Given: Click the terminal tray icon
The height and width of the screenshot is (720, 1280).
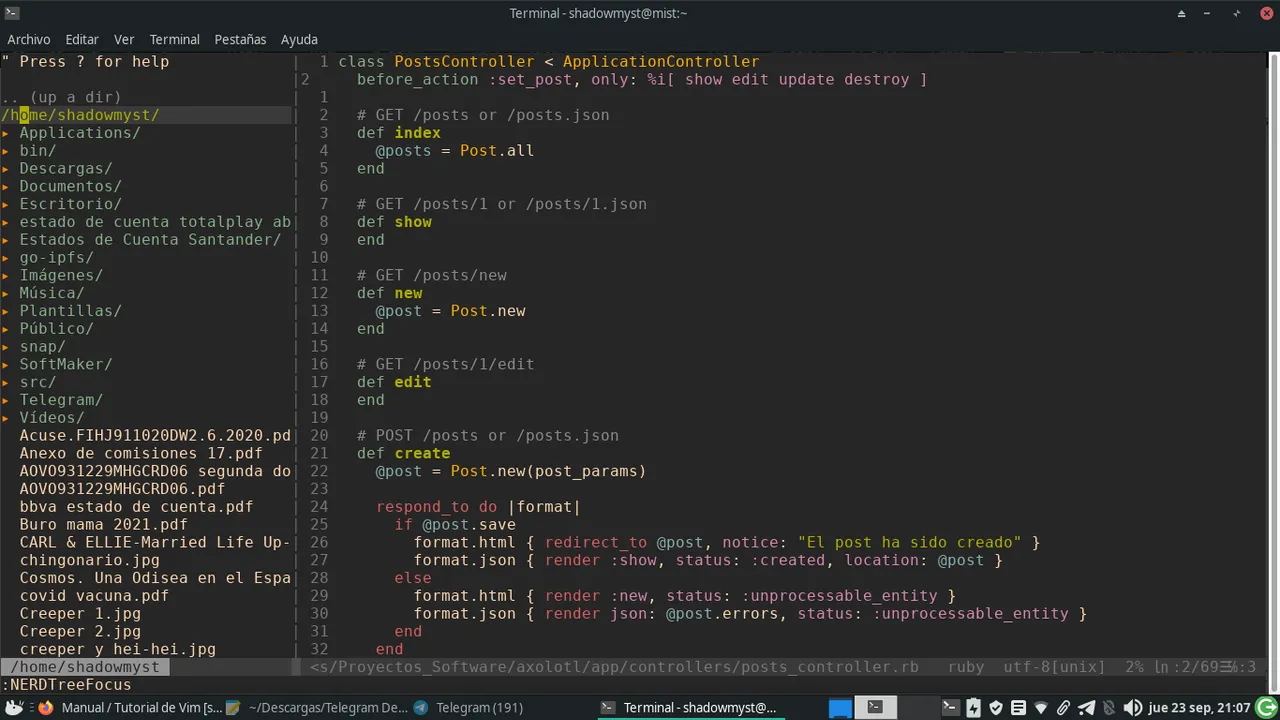Looking at the screenshot, I should tap(950, 708).
